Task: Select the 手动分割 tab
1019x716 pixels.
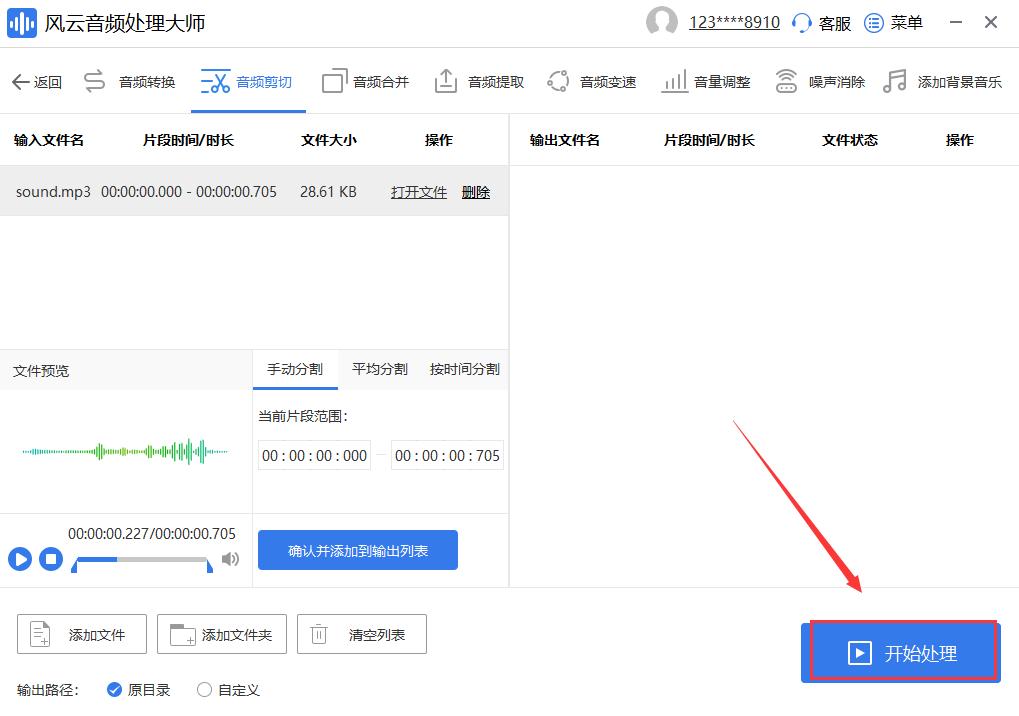Action: 295,369
